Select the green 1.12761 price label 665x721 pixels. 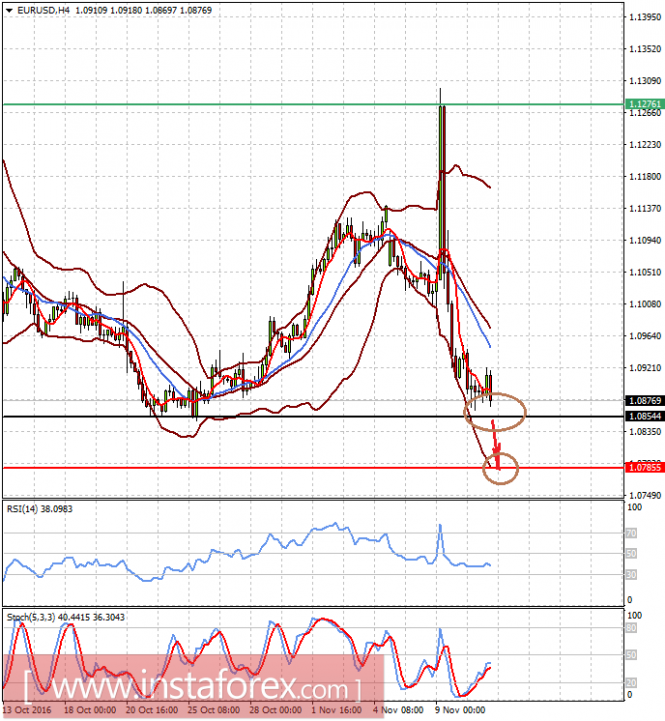[645, 104]
